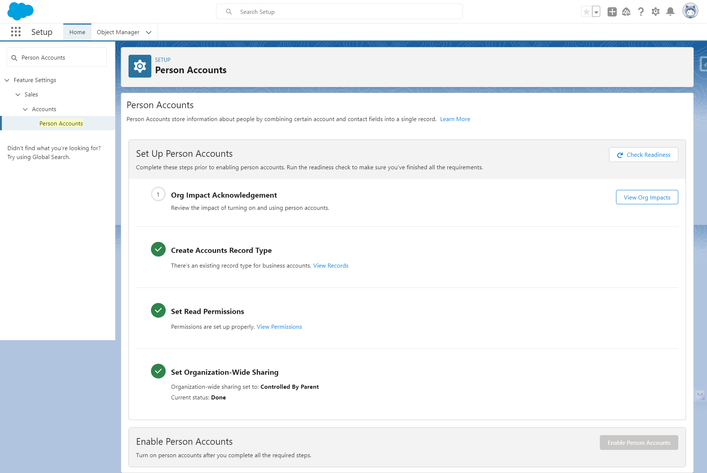
Task: Add this page to favorites star
Action: coord(586,12)
